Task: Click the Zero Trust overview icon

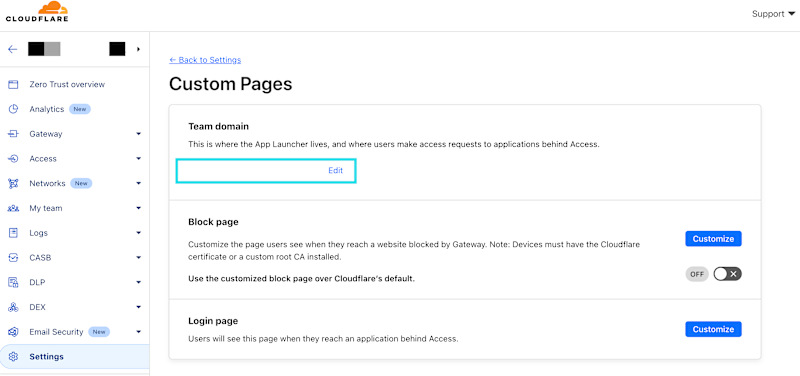Action: pyautogui.click(x=13, y=84)
